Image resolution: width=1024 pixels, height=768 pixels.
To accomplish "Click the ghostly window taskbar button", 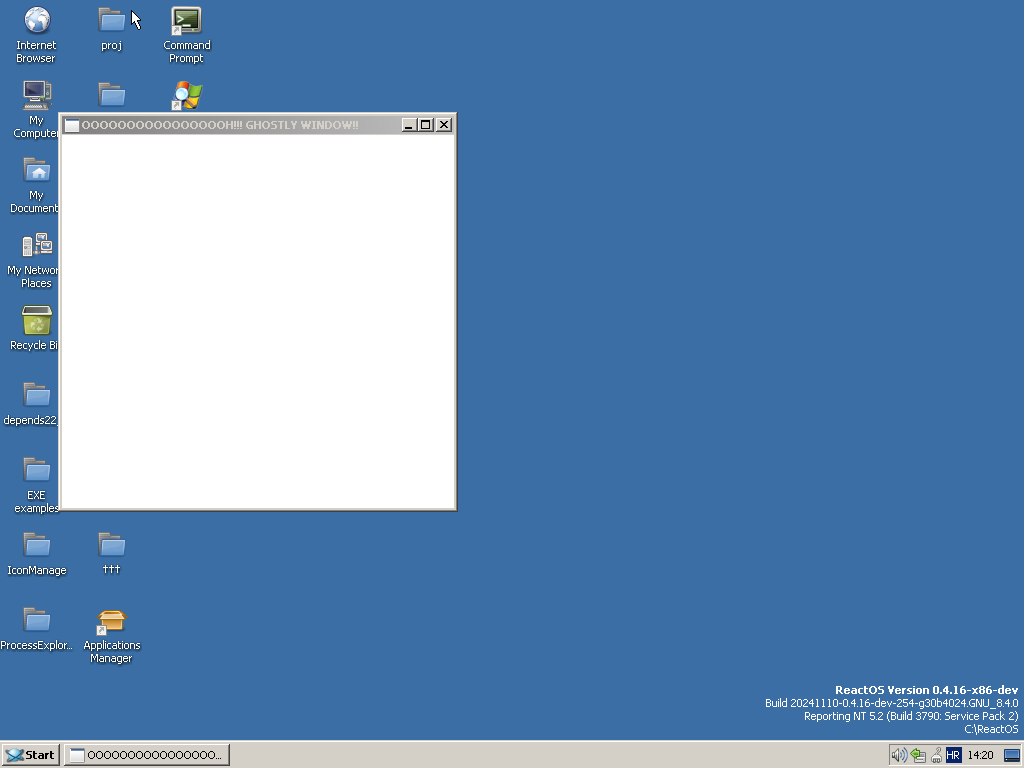I will [x=147, y=755].
